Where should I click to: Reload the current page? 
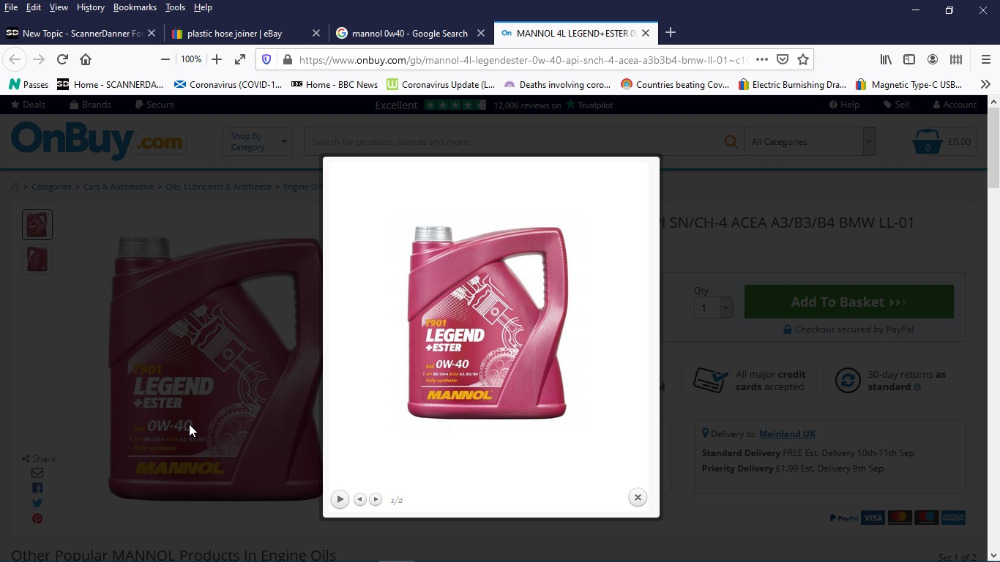tap(62, 59)
